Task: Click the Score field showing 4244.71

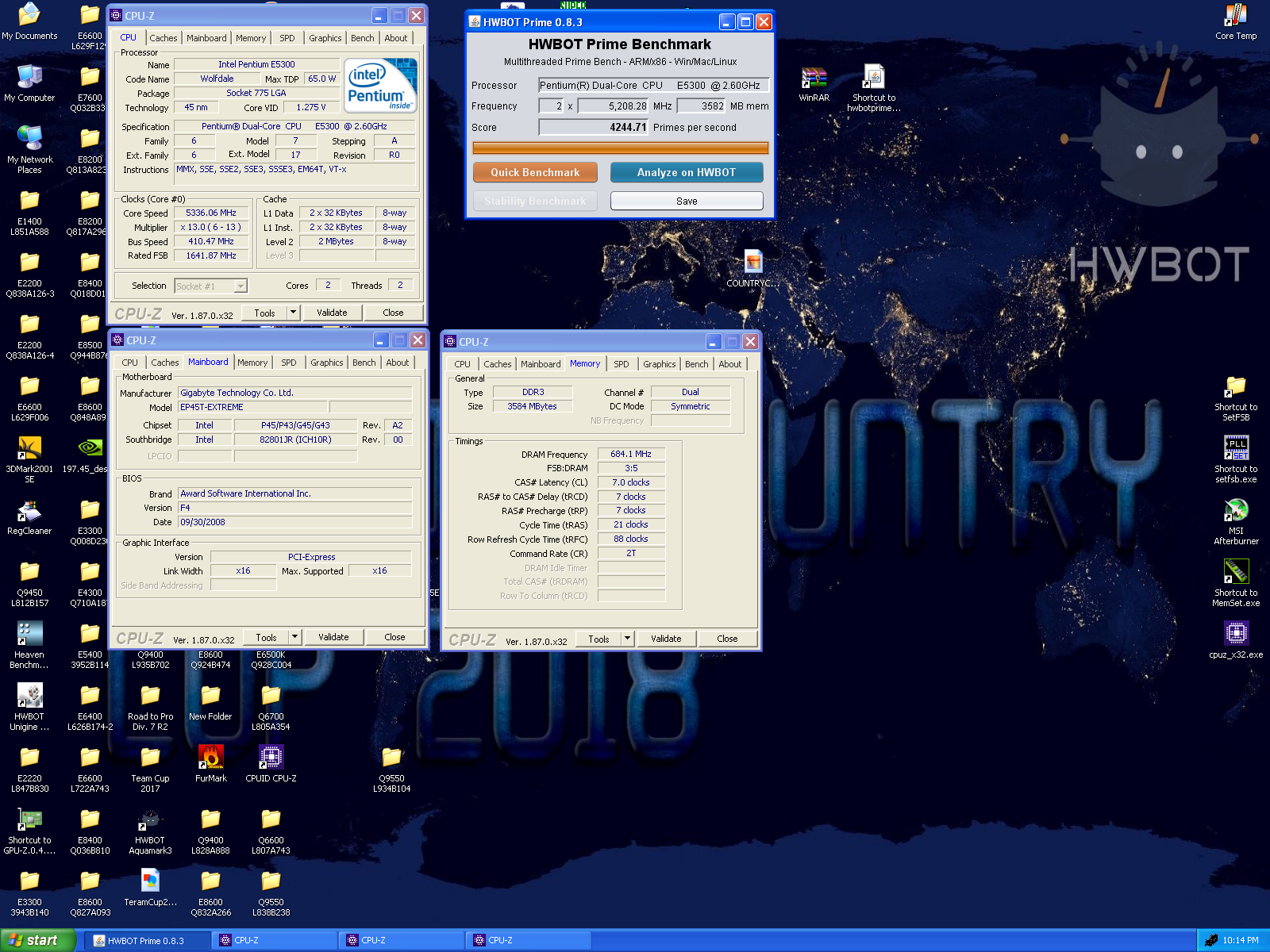Action: 594,127
